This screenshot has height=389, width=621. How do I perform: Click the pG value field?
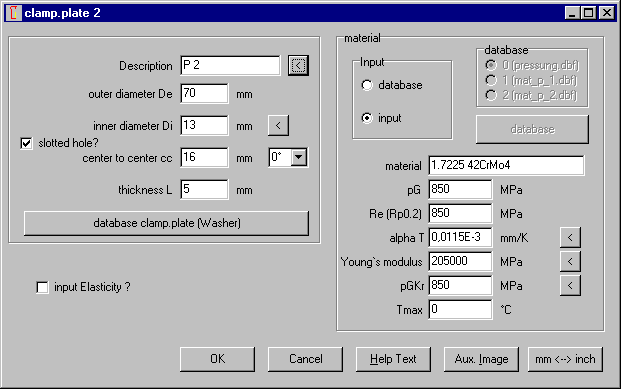coord(460,189)
